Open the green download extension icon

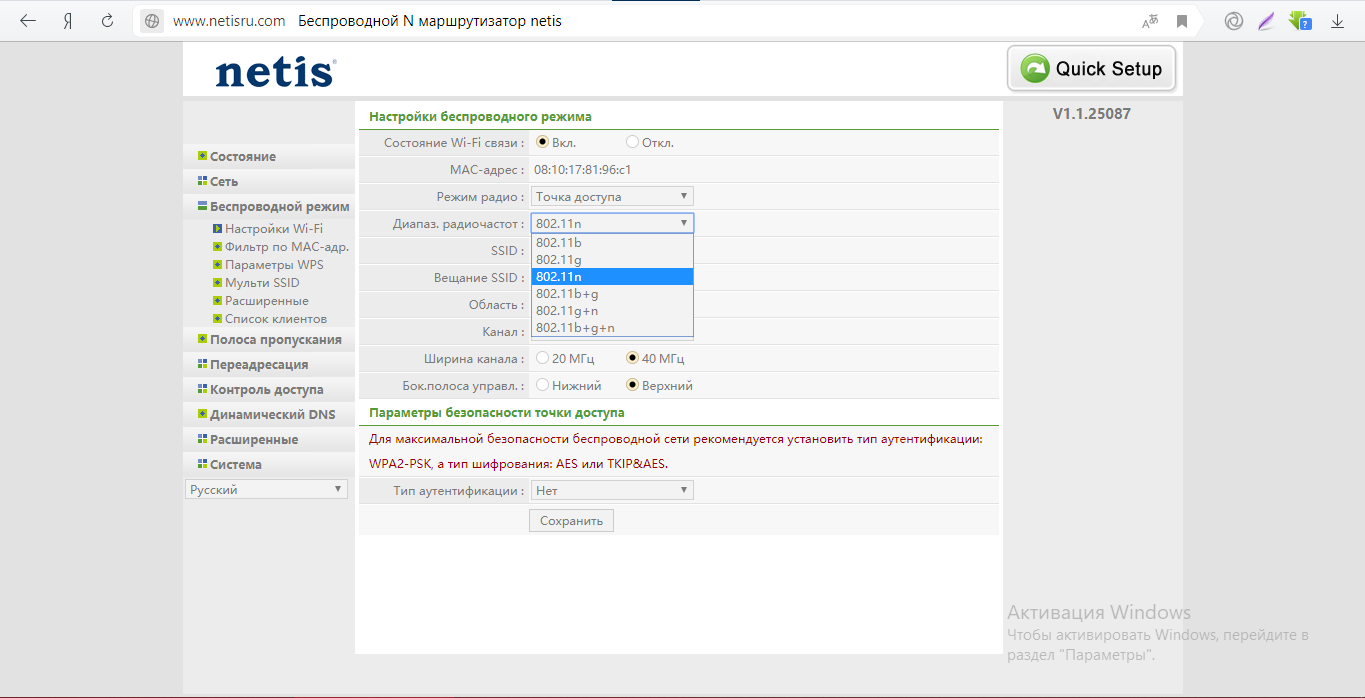pyautogui.click(x=1299, y=21)
